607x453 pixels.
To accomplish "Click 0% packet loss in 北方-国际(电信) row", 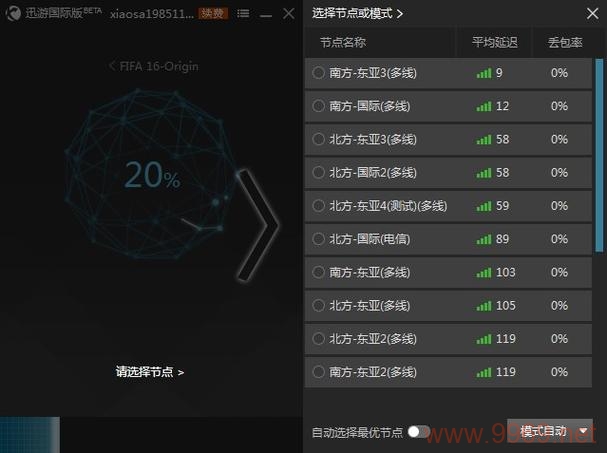I will tap(559, 239).
